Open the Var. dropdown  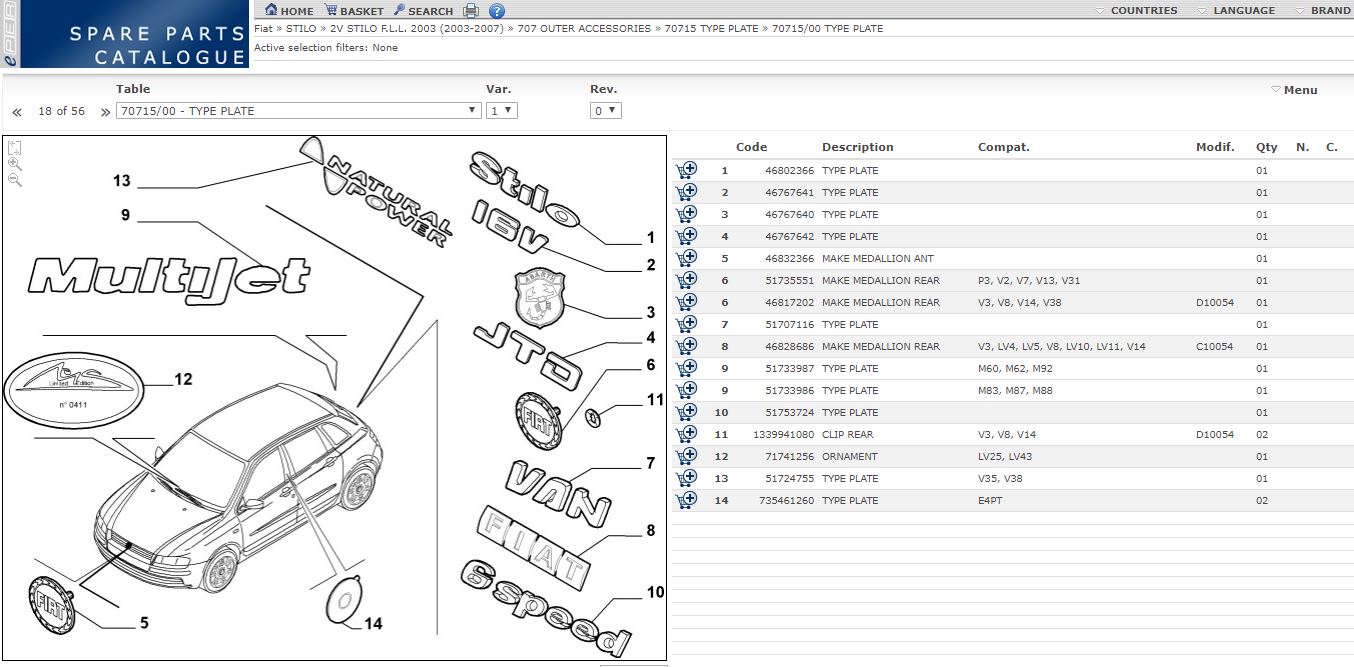[502, 111]
